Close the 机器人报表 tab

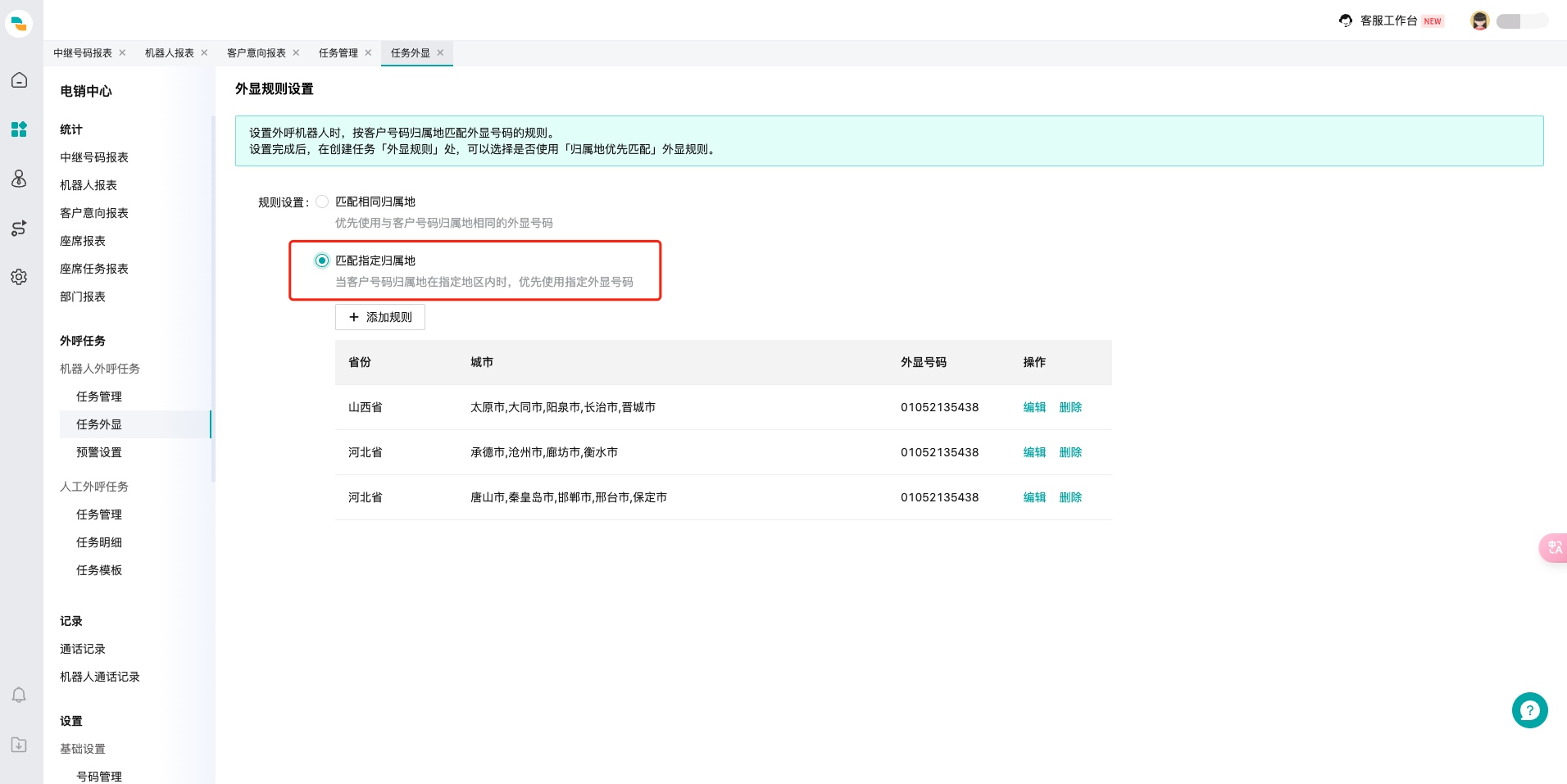(204, 52)
